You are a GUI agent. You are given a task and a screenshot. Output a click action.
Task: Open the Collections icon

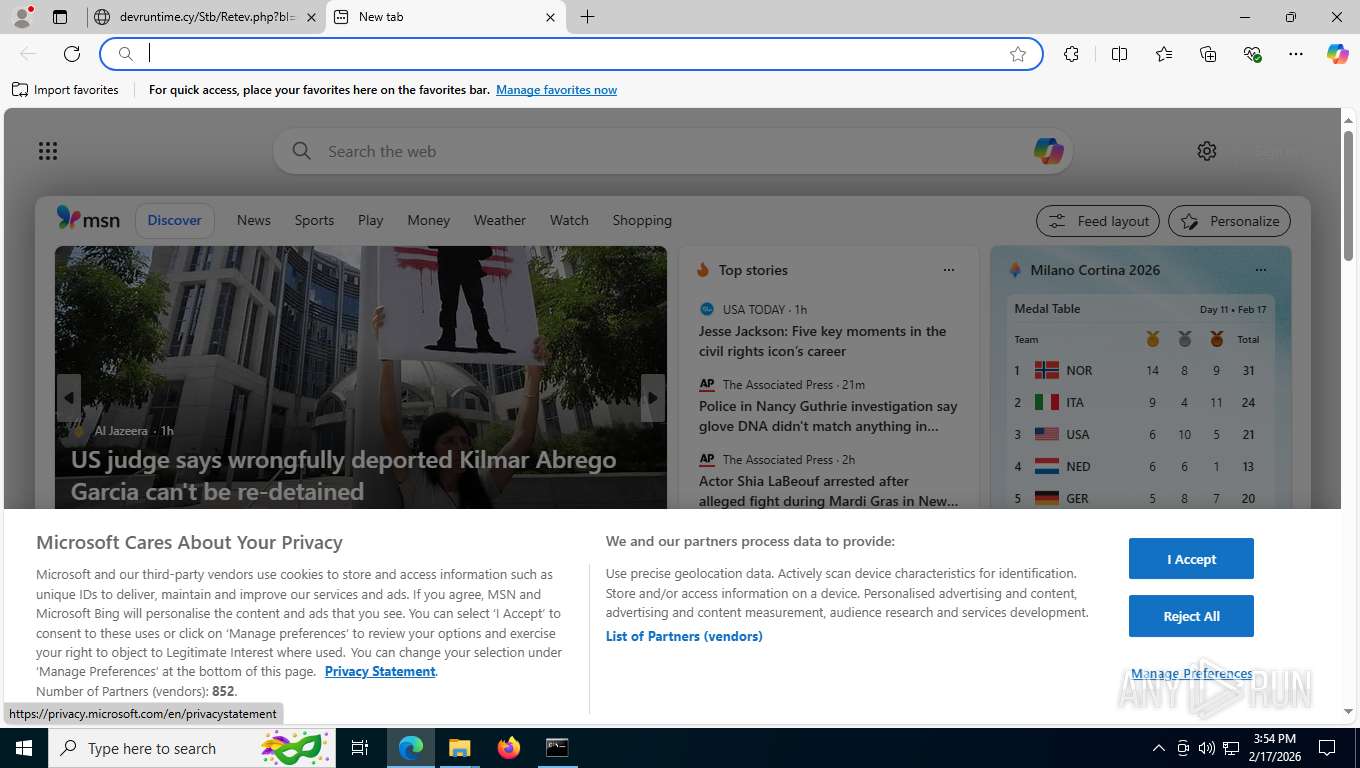click(x=1208, y=54)
